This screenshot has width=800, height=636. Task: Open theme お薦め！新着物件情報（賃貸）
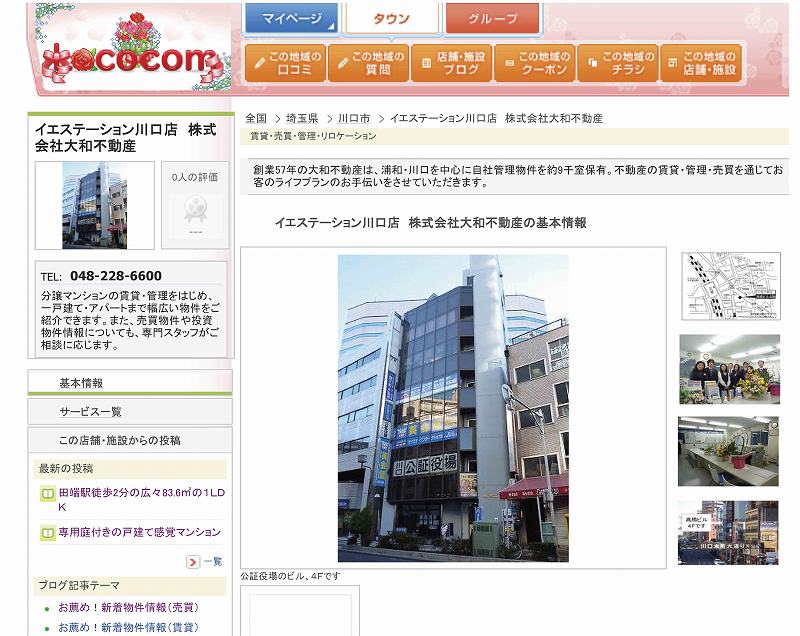tap(128, 627)
